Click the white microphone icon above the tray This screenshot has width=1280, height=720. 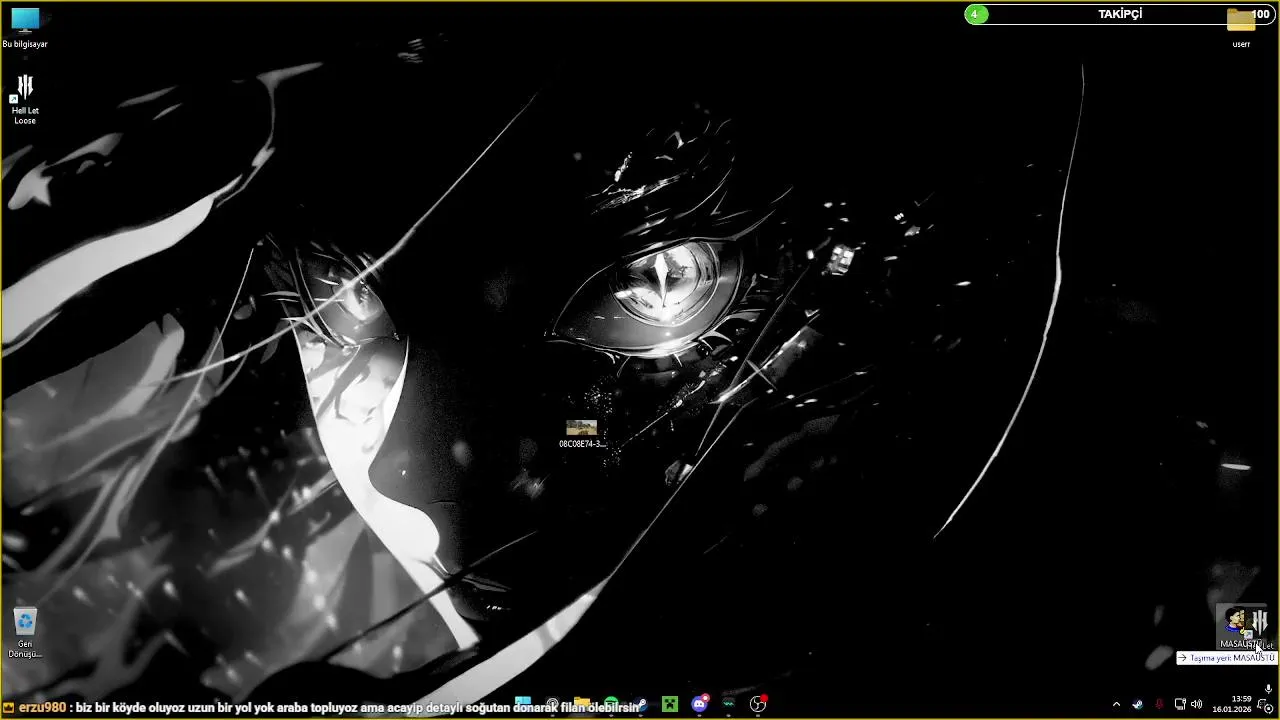(x=1268, y=688)
